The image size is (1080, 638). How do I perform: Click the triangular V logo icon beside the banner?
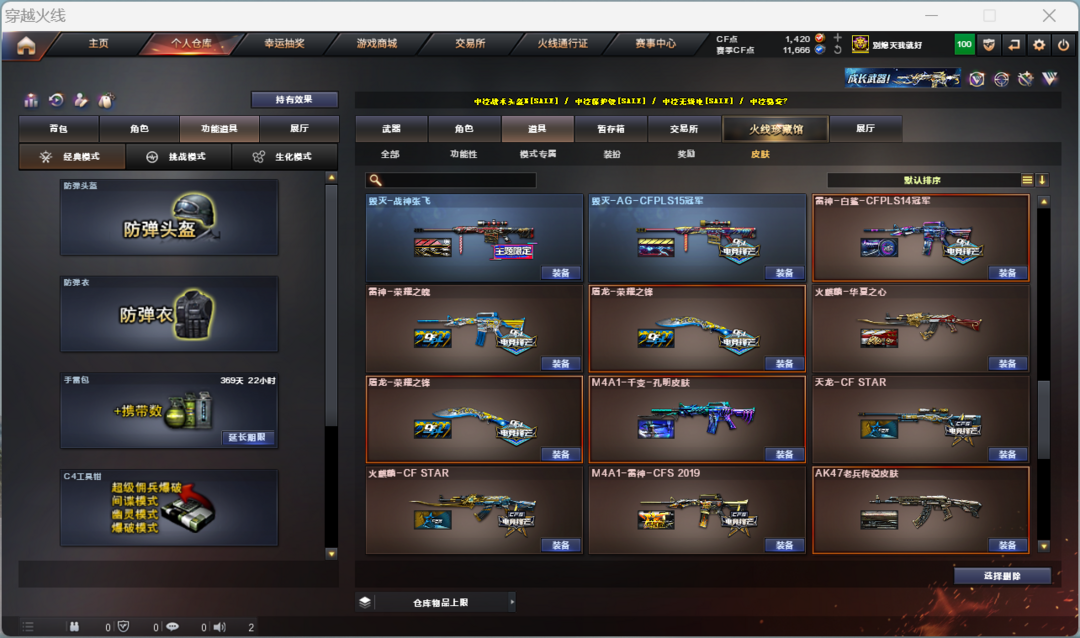[1050, 79]
